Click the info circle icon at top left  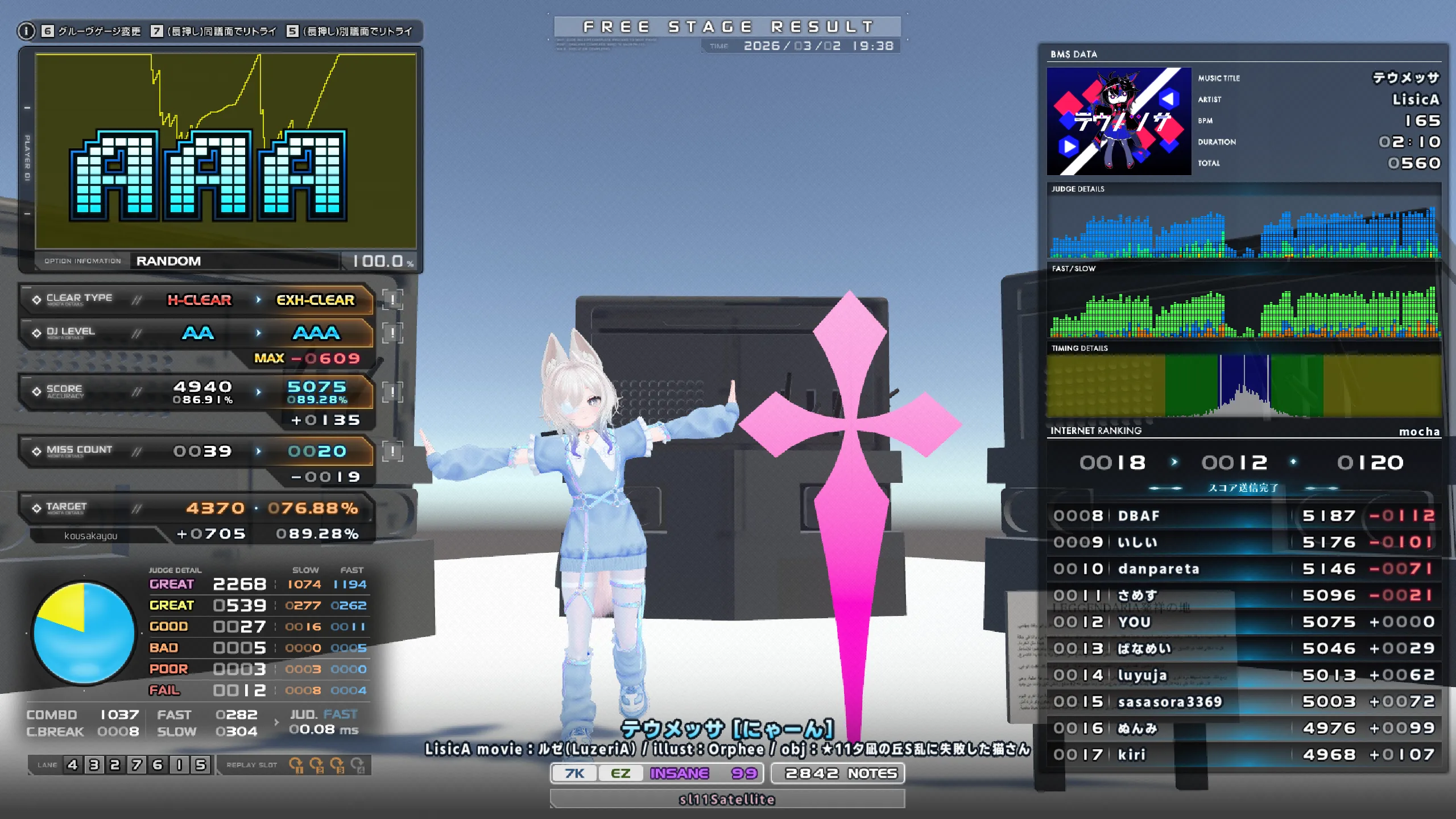click(26, 31)
